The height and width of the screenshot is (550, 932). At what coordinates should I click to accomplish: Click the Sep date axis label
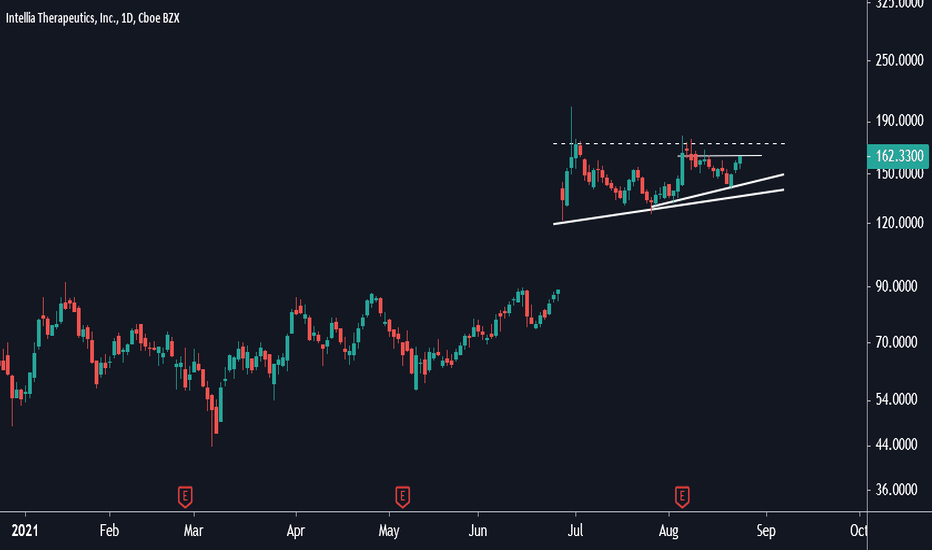766,530
